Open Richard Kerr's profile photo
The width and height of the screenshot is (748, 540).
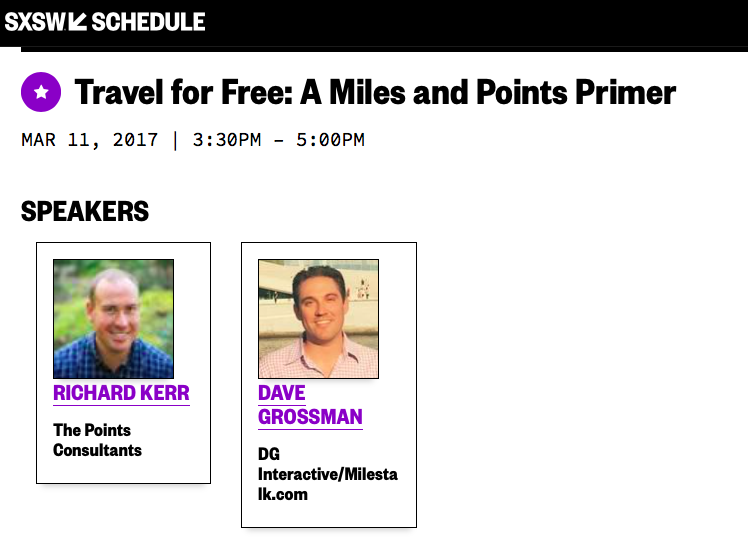114,319
